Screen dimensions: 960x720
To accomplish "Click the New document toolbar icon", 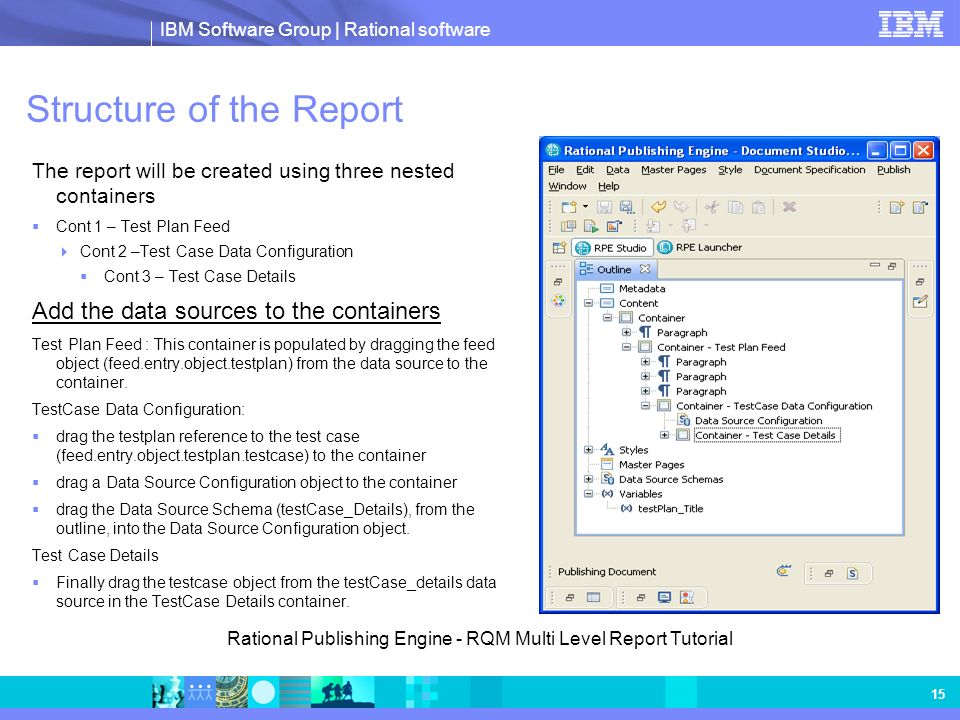I will tap(569, 207).
